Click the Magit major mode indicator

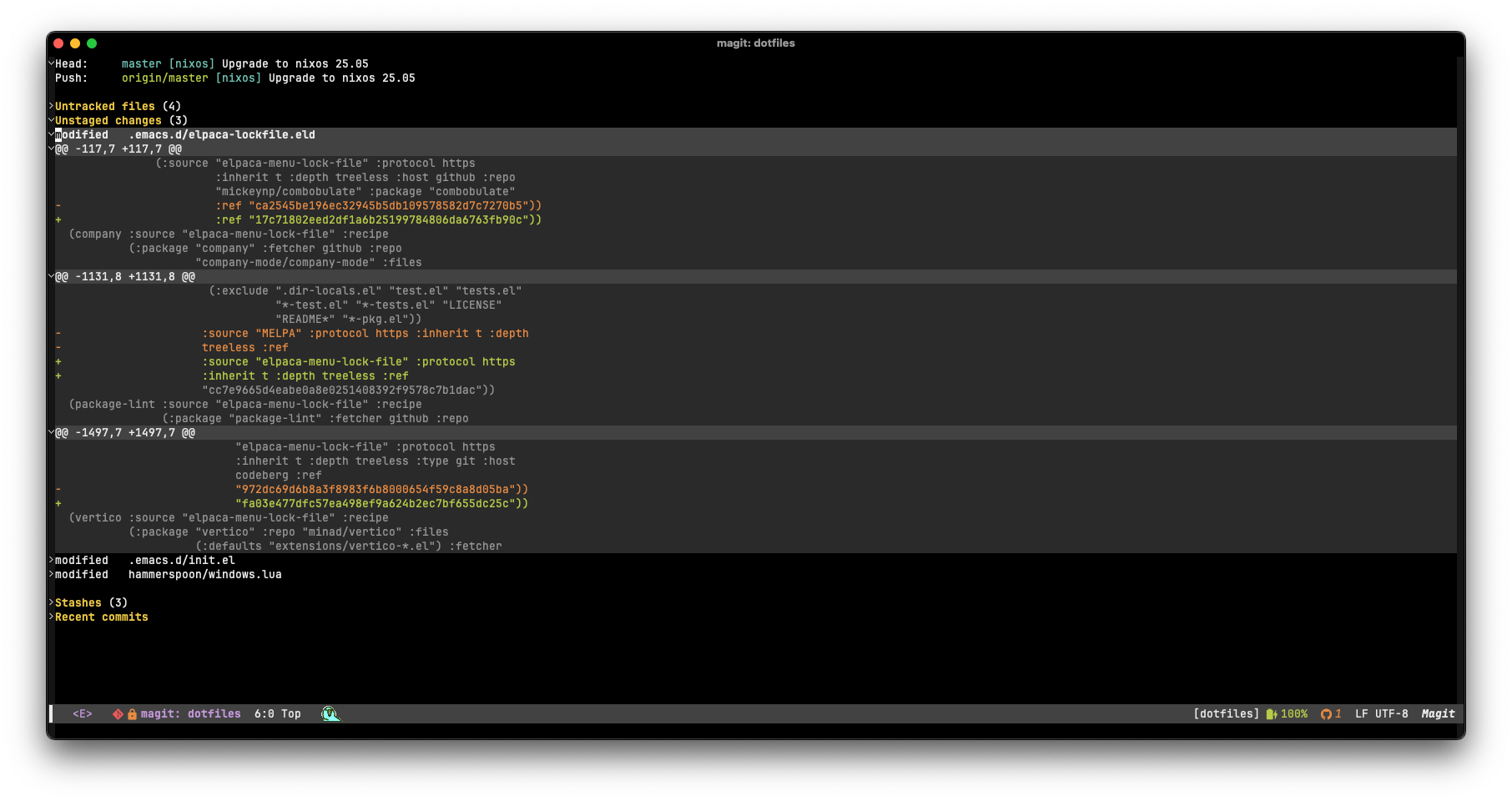pyautogui.click(x=1438, y=714)
